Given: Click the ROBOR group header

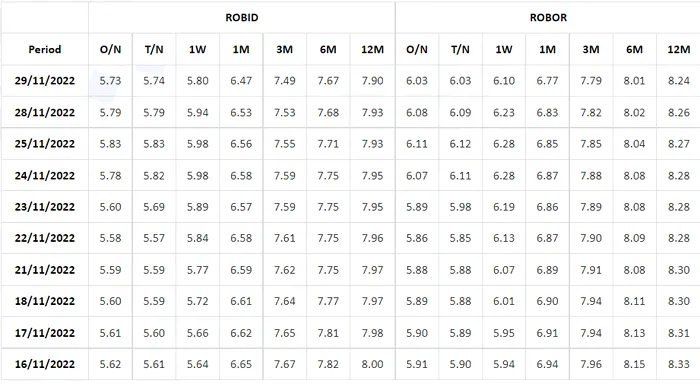Looking at the screenshot, I should 548,17.
